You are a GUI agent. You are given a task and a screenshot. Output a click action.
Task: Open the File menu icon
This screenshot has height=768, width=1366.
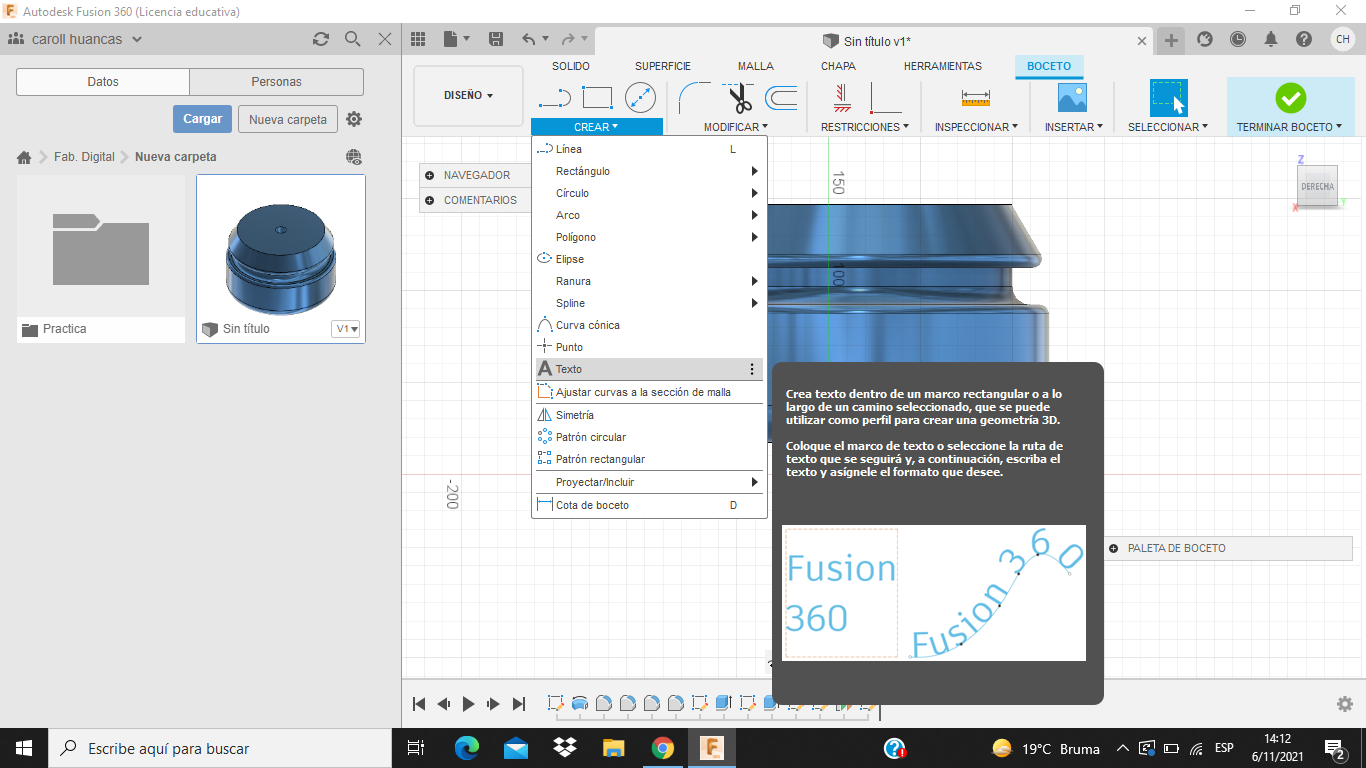(456, 39)
